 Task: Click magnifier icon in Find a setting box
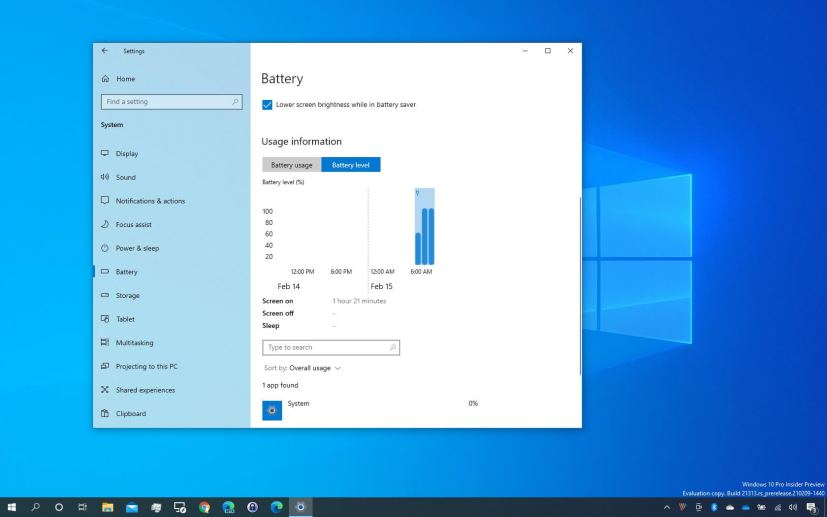point(235,102)
